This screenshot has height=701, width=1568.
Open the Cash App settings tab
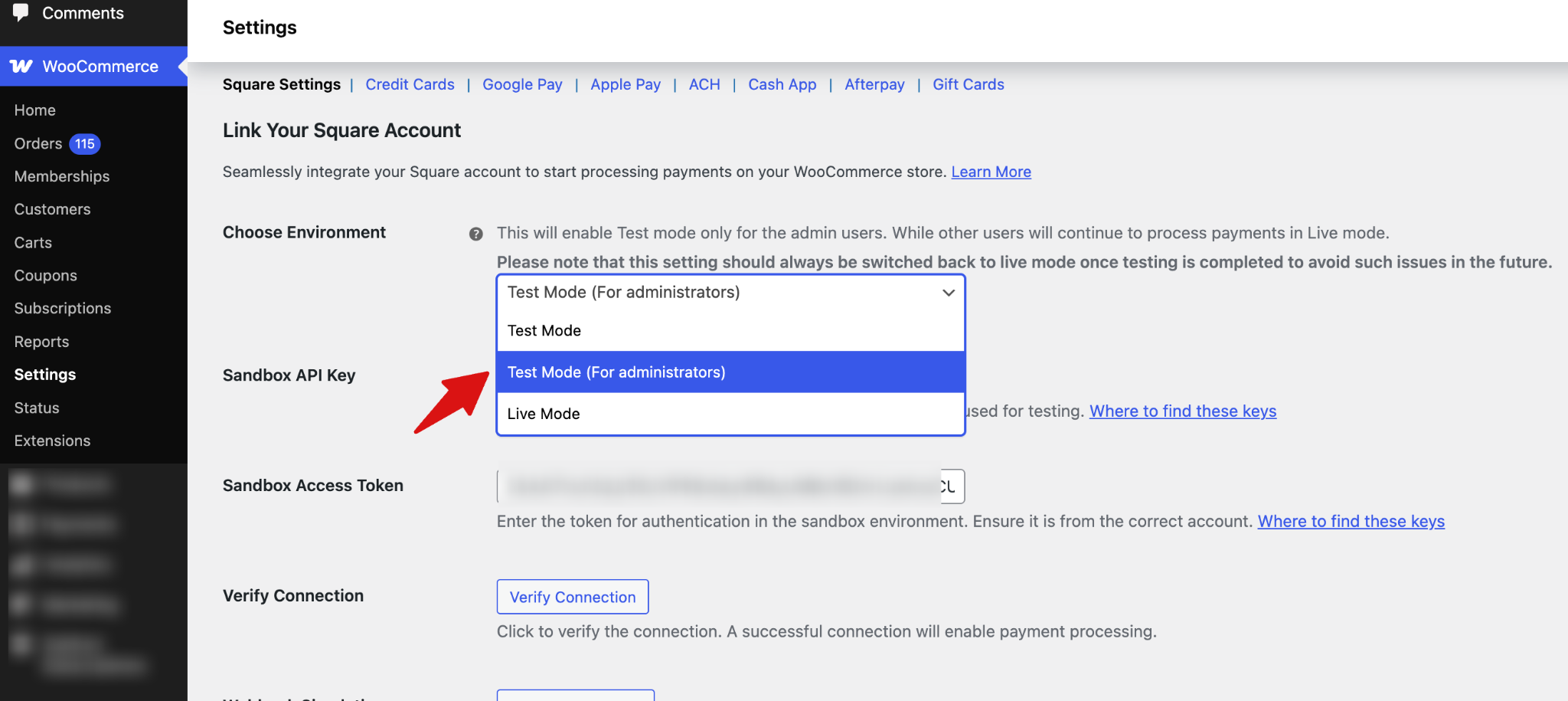(x=782, y=84)
